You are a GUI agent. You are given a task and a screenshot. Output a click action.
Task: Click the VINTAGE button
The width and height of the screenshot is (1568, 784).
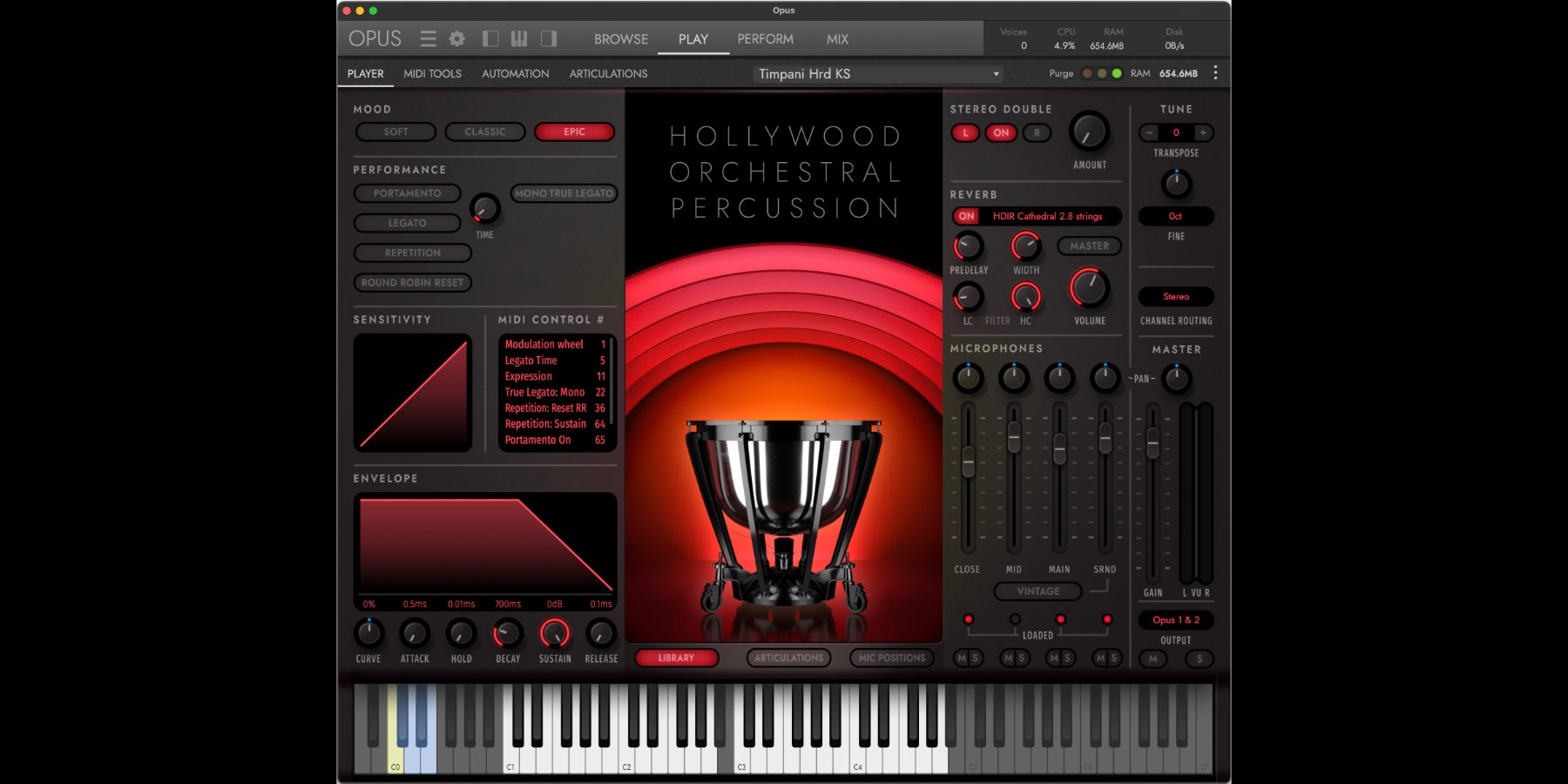(x=1037, y=591)
